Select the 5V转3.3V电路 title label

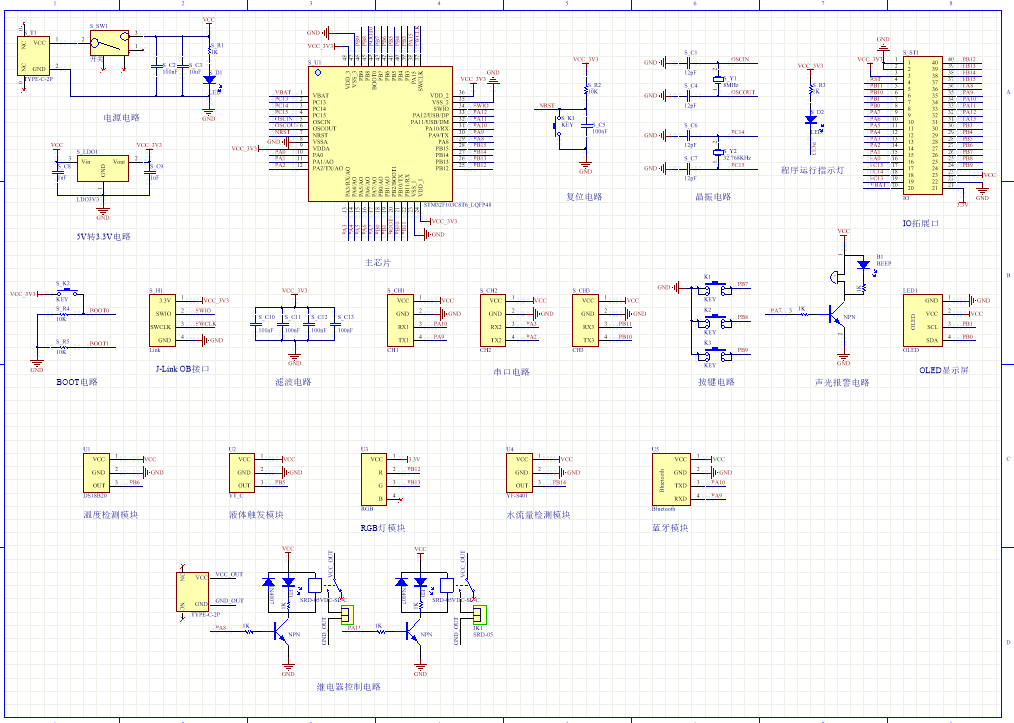(x=103, y=237)
